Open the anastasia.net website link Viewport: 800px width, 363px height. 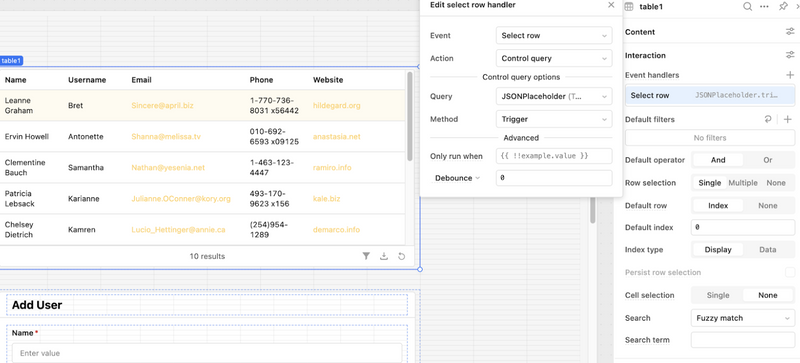[337, 137]
